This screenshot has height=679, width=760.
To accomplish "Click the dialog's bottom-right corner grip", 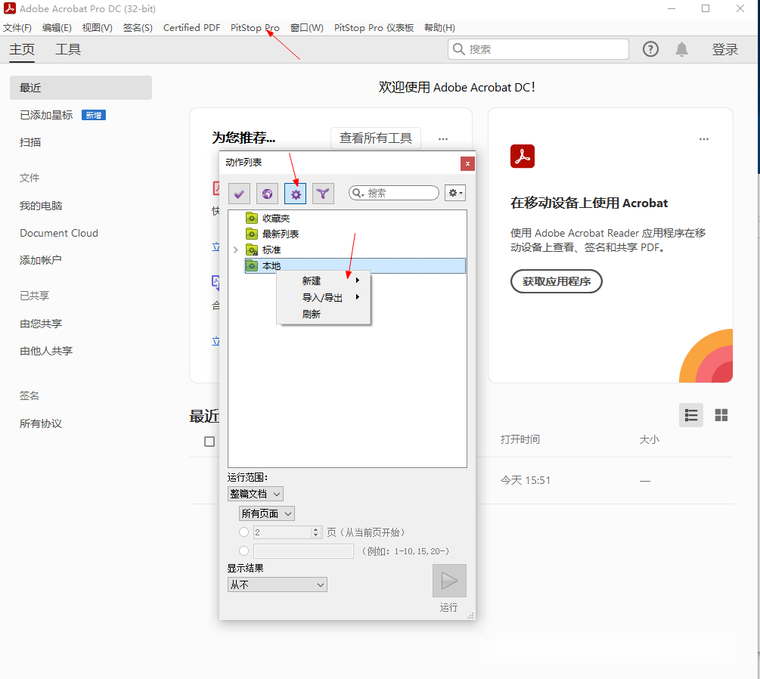I will click(x=470, y=616).
